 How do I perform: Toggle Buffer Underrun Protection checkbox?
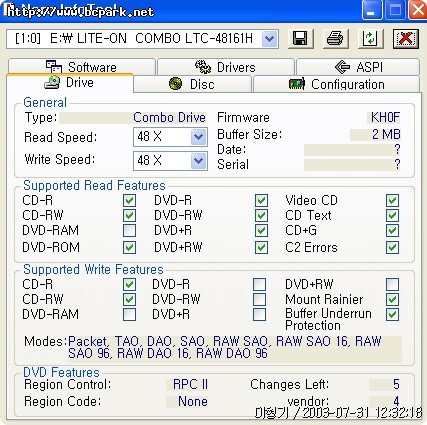pos(392,314)
